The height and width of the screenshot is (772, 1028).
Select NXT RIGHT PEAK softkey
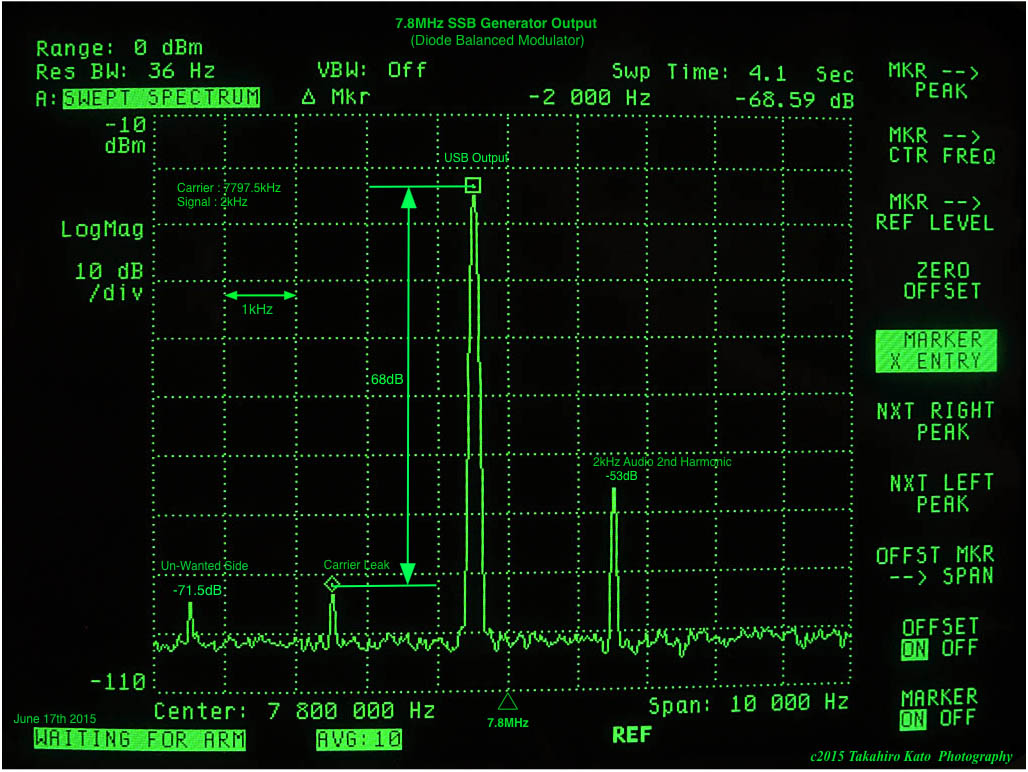934,421
